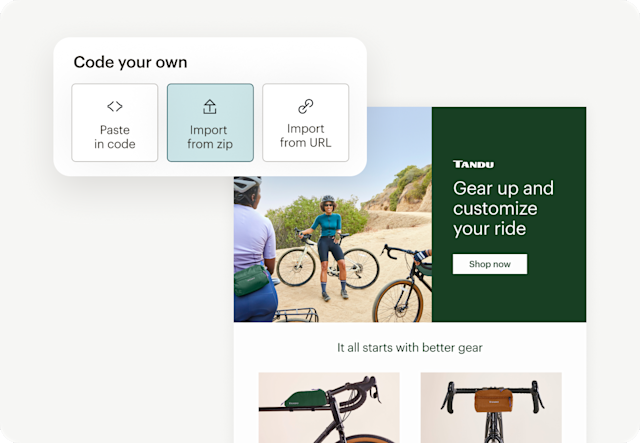
Task: Click the Tandu brand logo
Action: 473,164
